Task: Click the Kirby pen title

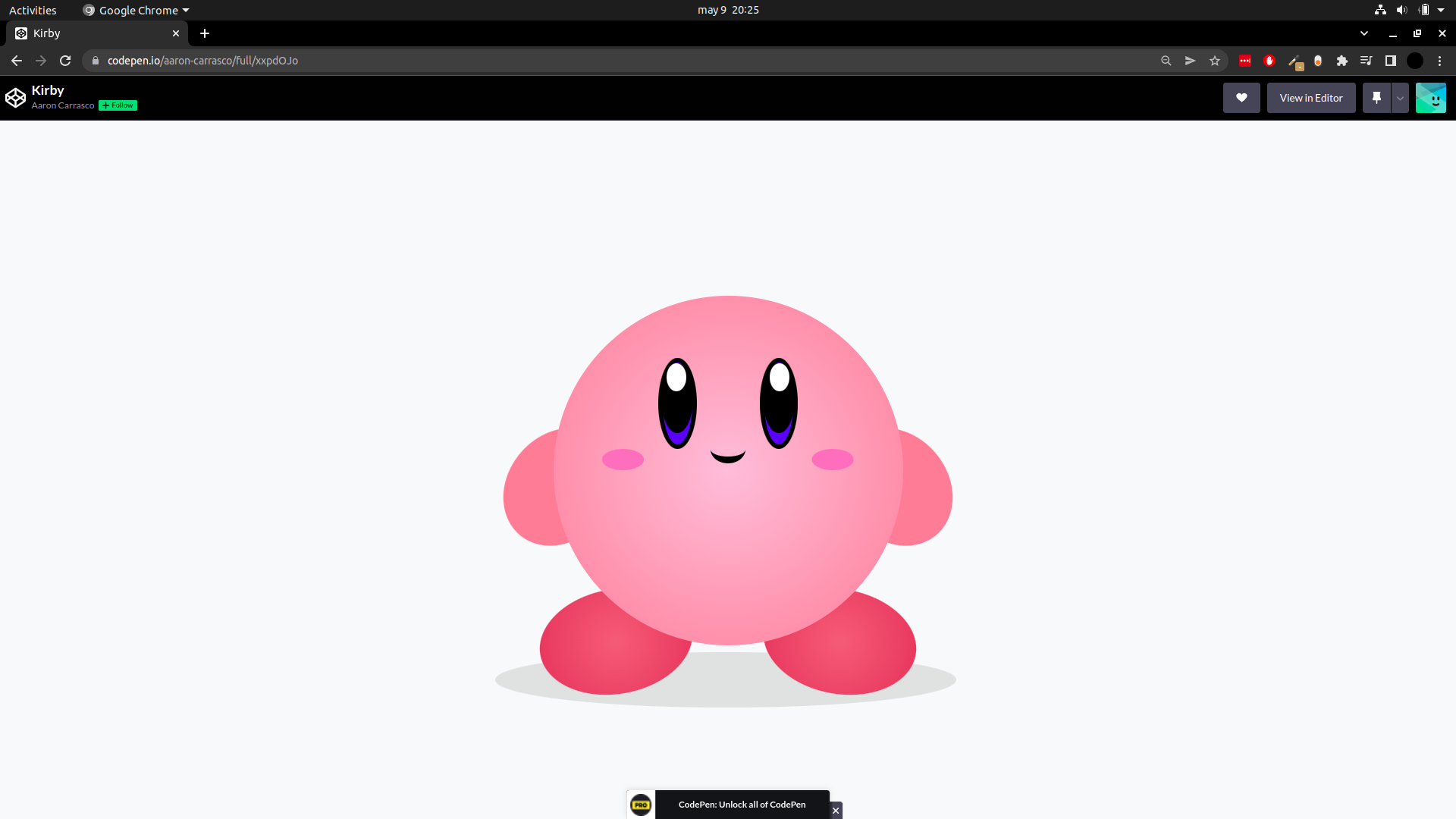Action: [48, 90]
